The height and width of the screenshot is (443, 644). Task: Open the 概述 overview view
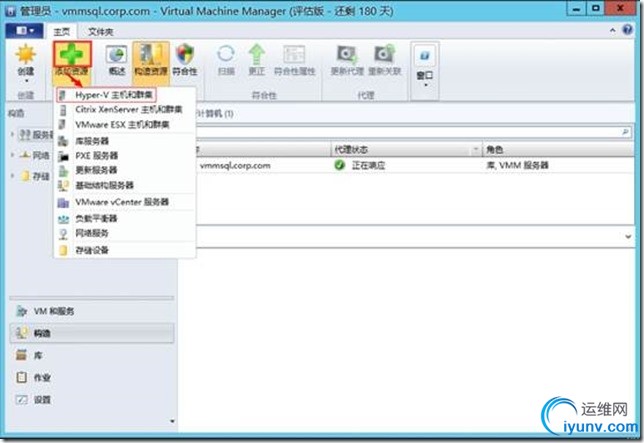coord(117,60)
